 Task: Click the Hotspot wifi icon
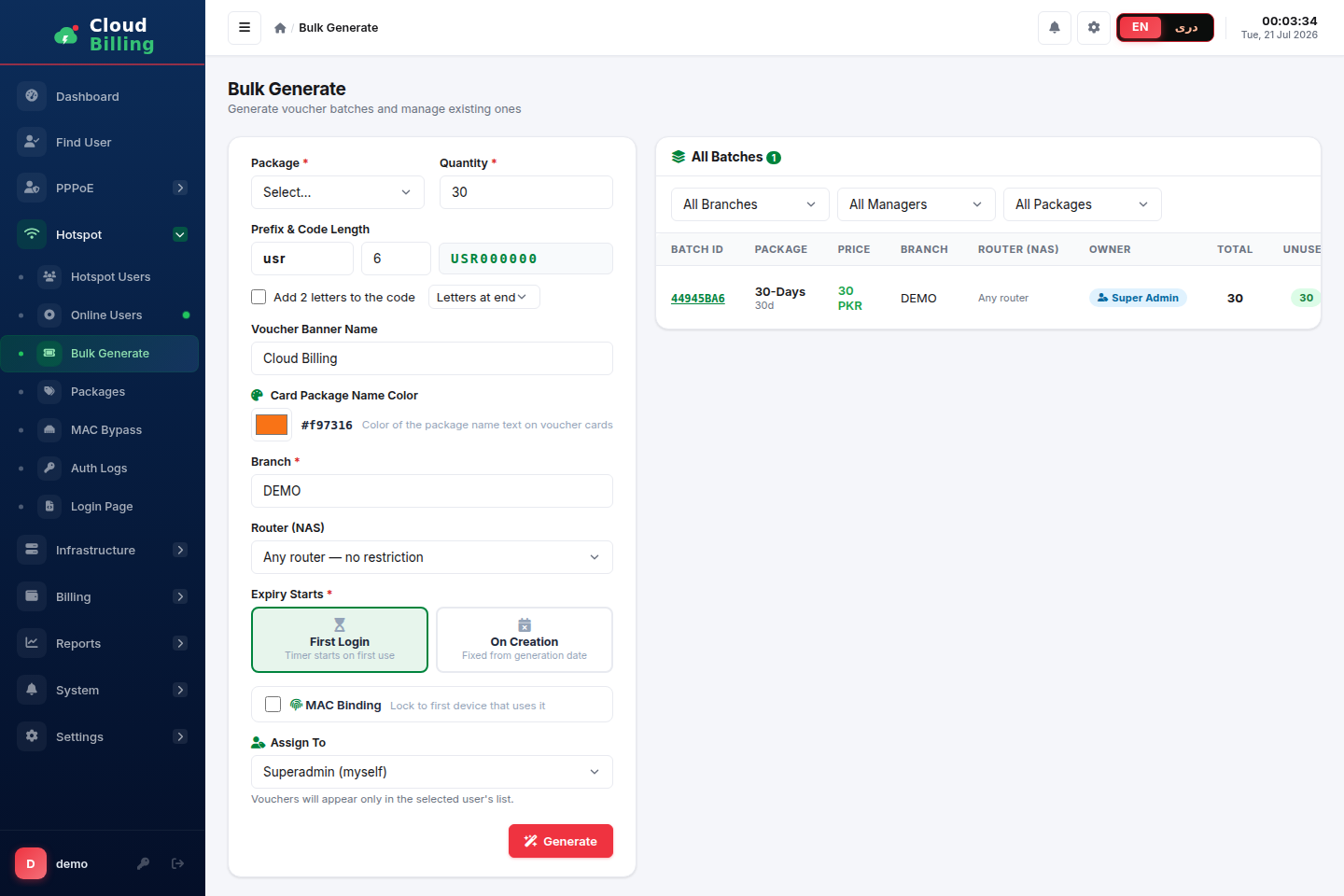tap(32, 233)
